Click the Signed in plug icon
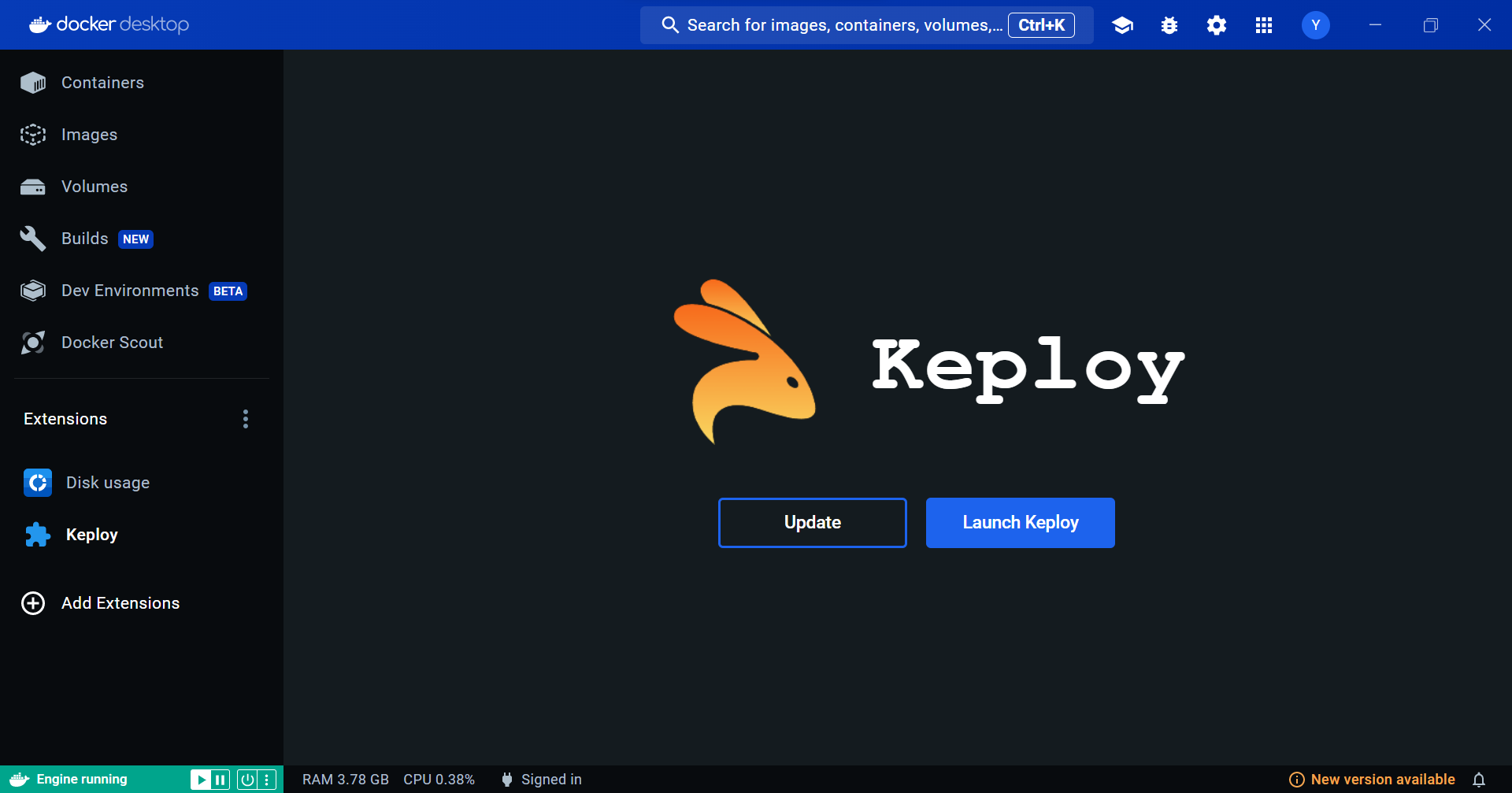 point(507,780)
